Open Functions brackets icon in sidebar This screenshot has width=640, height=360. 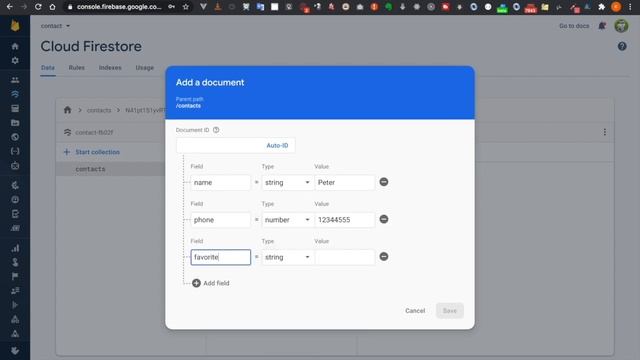tap(15, 151)
